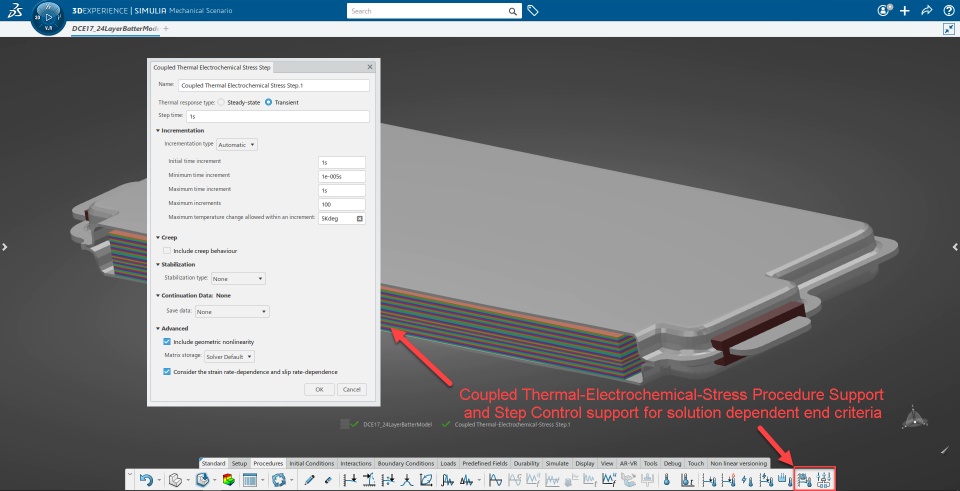Switch to the Setup tab
Viewport: 960px width, 491px height.
239,463
